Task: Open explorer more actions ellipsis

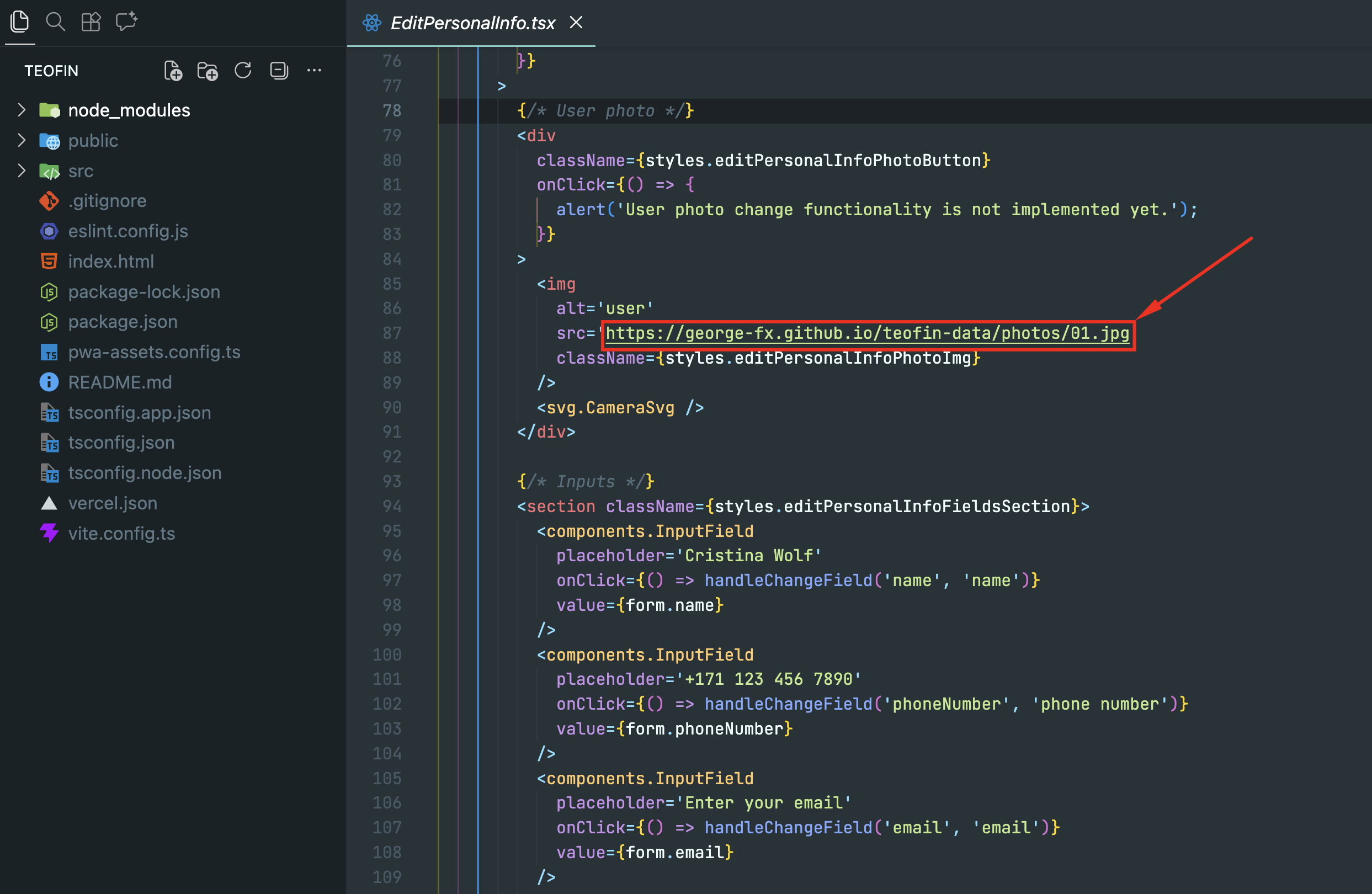Action: point(314,71)
